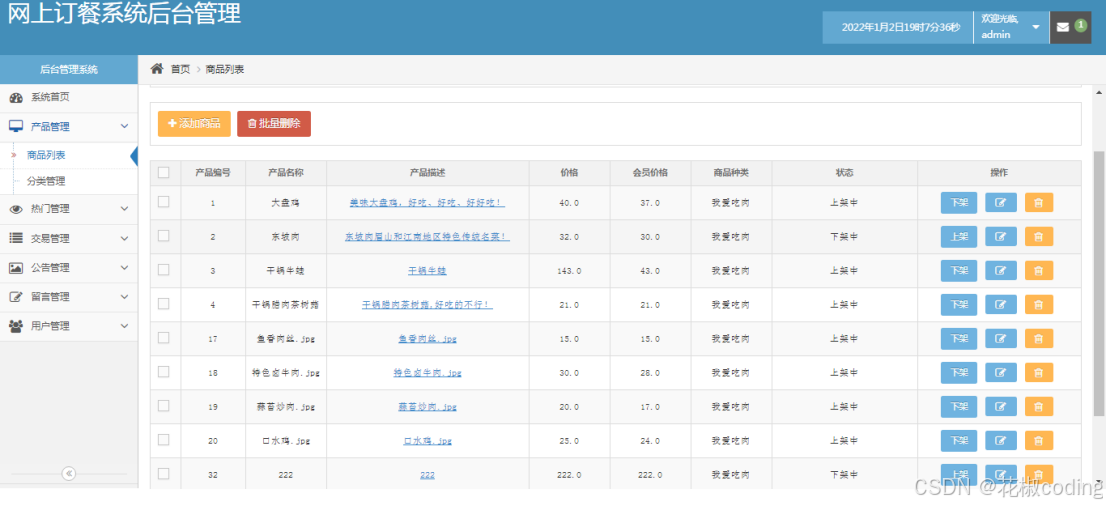Edit product 干锅牛蛙 with pencil icon
The height and width of the screenshot is (507, 1107).
point(1000,270)
